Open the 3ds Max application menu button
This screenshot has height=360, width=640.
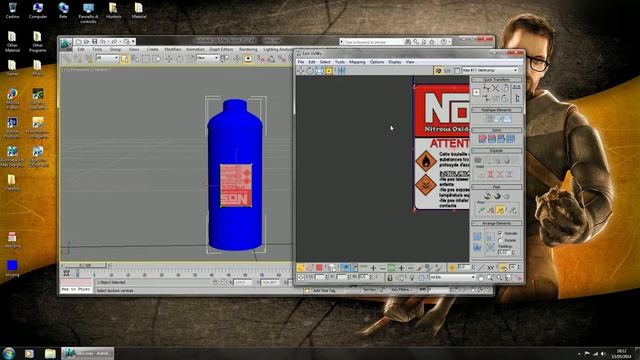point(66,43)
